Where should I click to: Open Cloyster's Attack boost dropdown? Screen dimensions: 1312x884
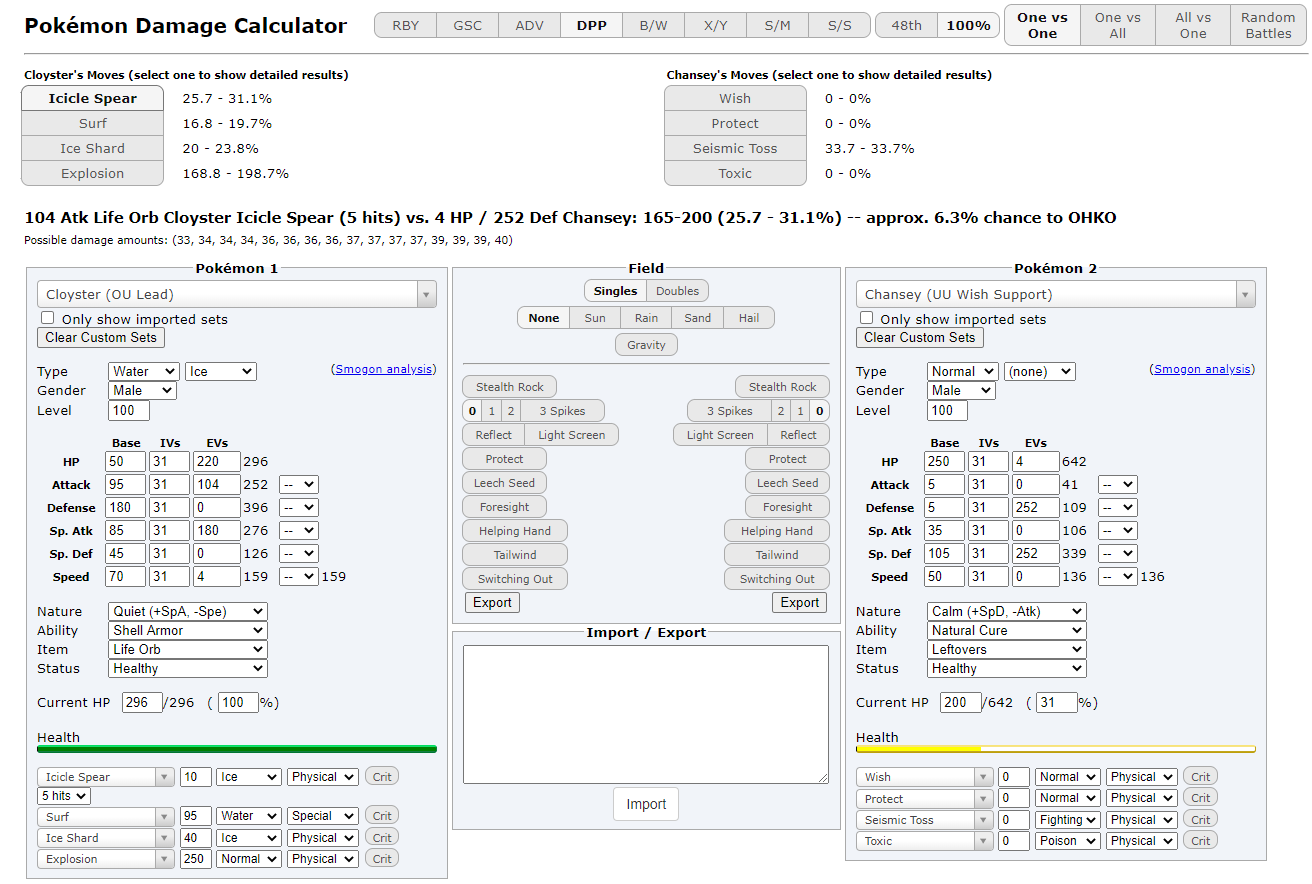[299, 484]
